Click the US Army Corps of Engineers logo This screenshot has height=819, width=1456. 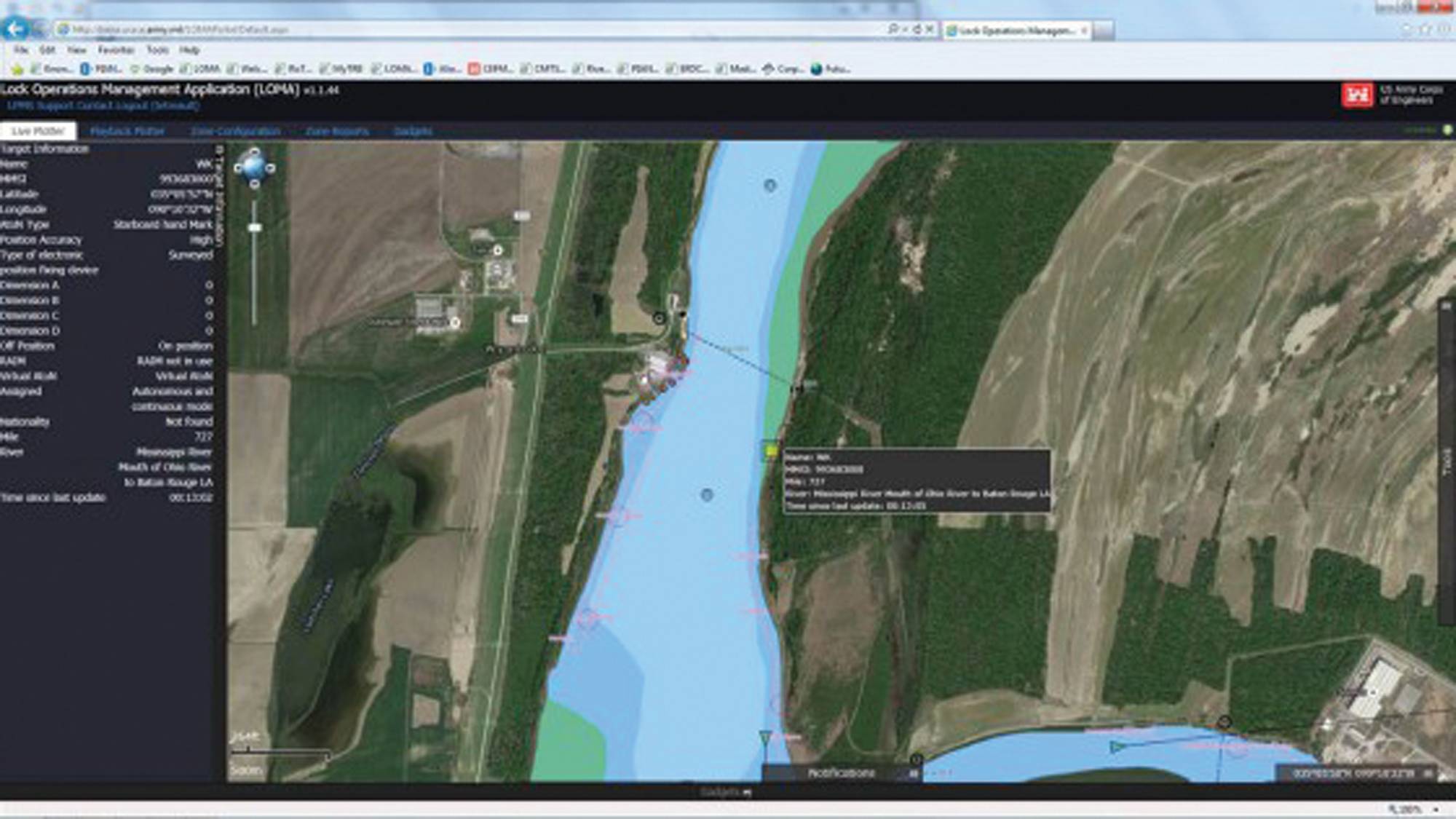(1357, 95)
